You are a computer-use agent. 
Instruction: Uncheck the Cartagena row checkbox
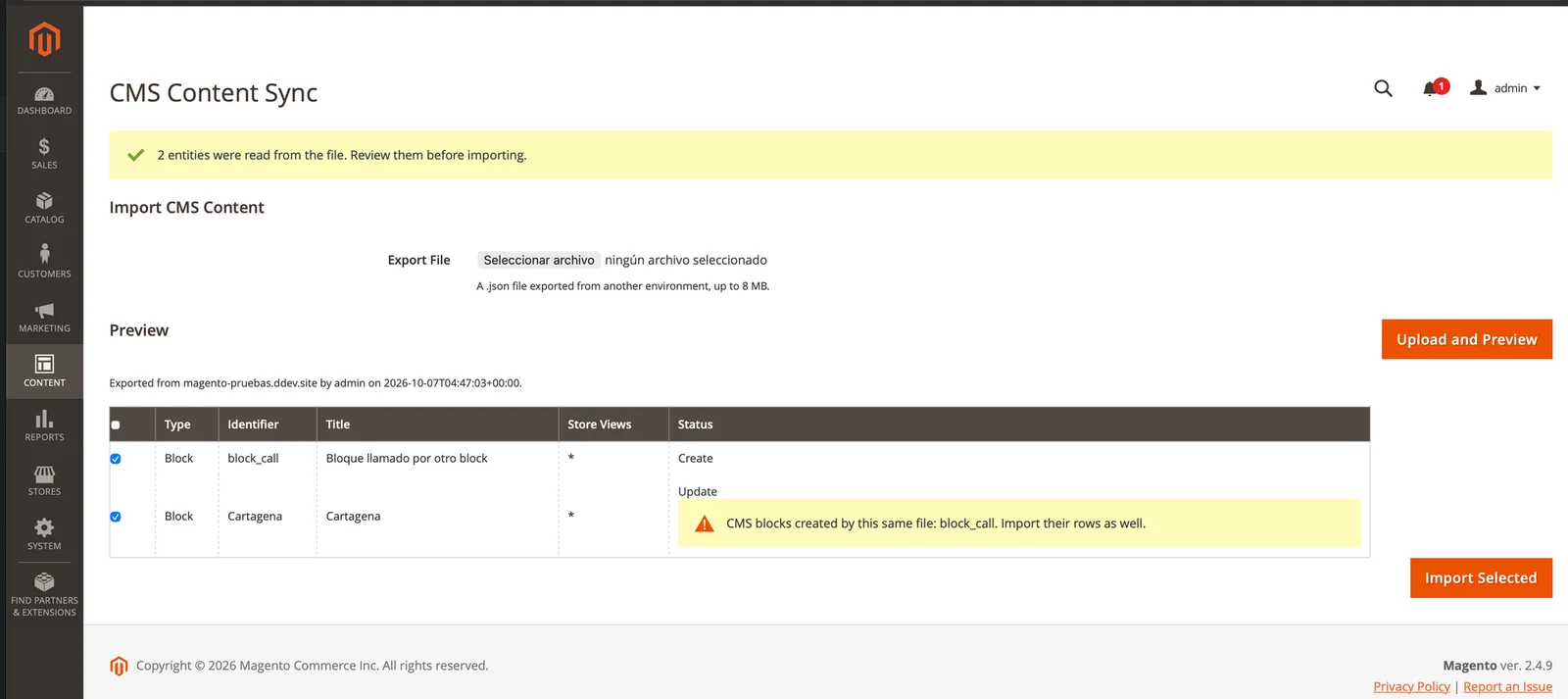pos(116,517)
